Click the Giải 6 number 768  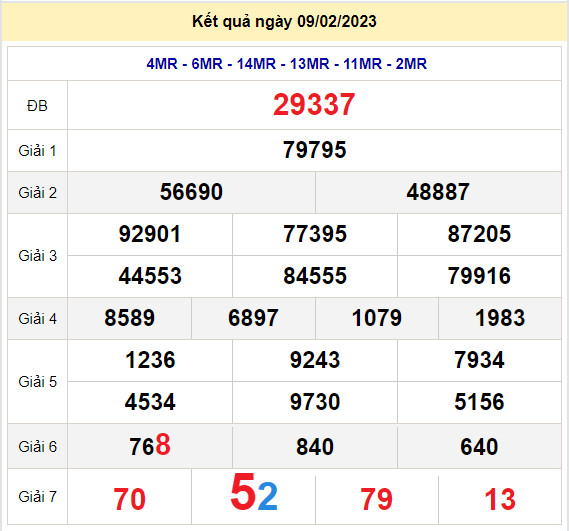150,445
